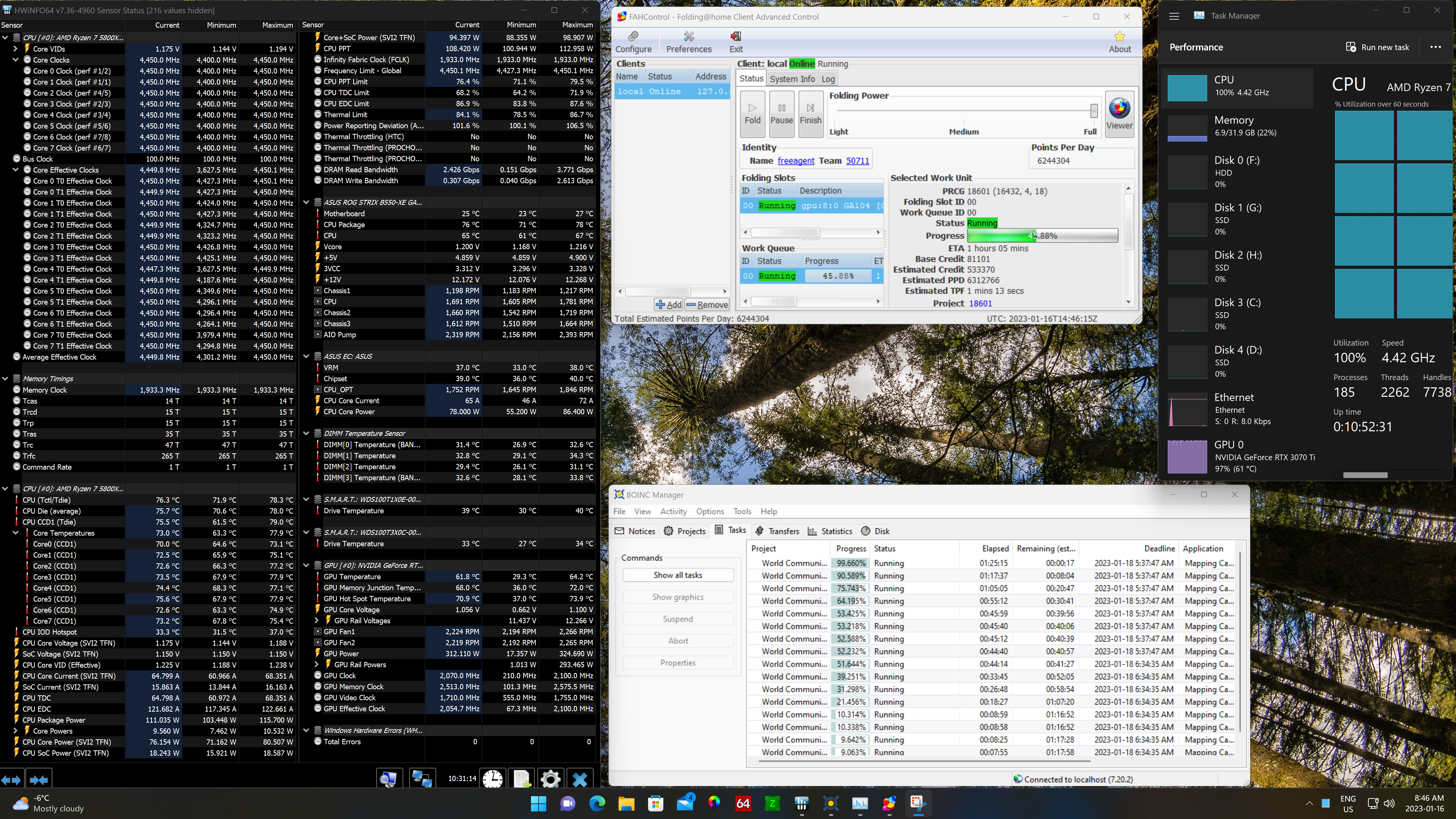Click Remove client button in FAHControl

[707, 305]
